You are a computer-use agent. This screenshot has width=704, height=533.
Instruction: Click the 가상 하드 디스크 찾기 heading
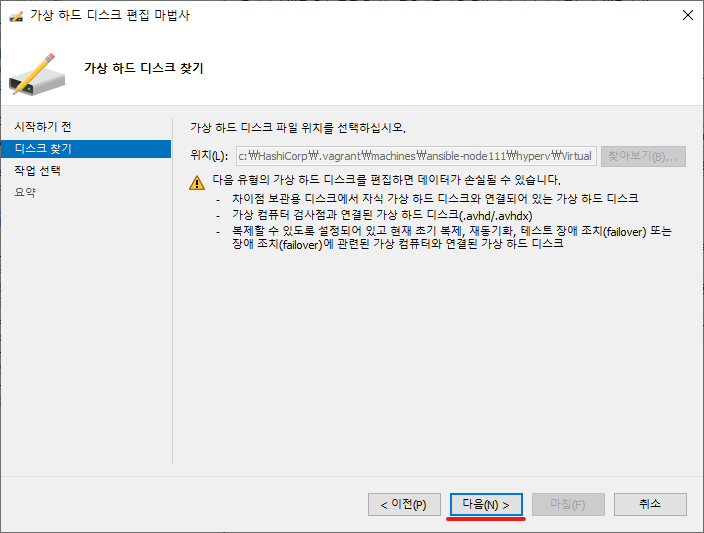(x=144, y=68)
